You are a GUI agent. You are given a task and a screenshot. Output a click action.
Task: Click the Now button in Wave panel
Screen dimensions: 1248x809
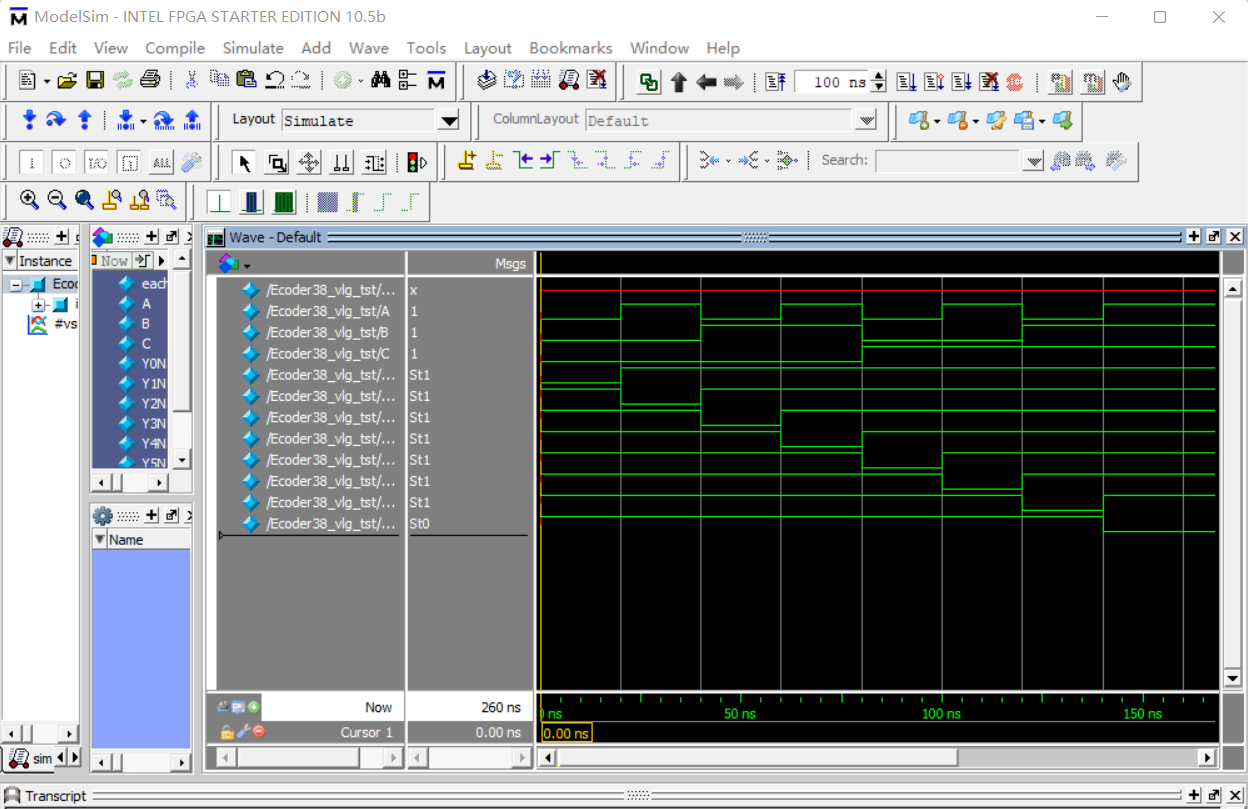378,706
